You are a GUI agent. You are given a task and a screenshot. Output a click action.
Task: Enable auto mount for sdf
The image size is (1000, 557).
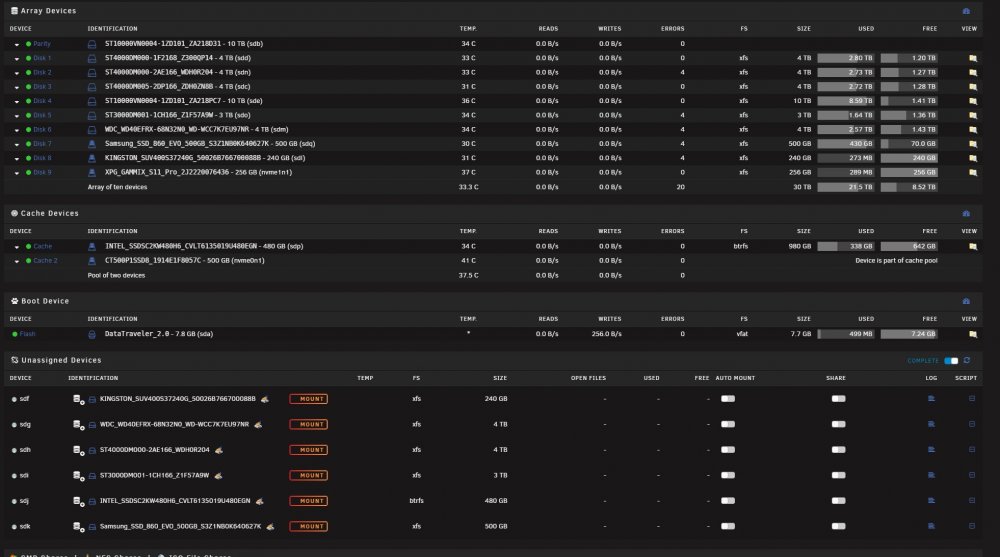coord(728,399)
